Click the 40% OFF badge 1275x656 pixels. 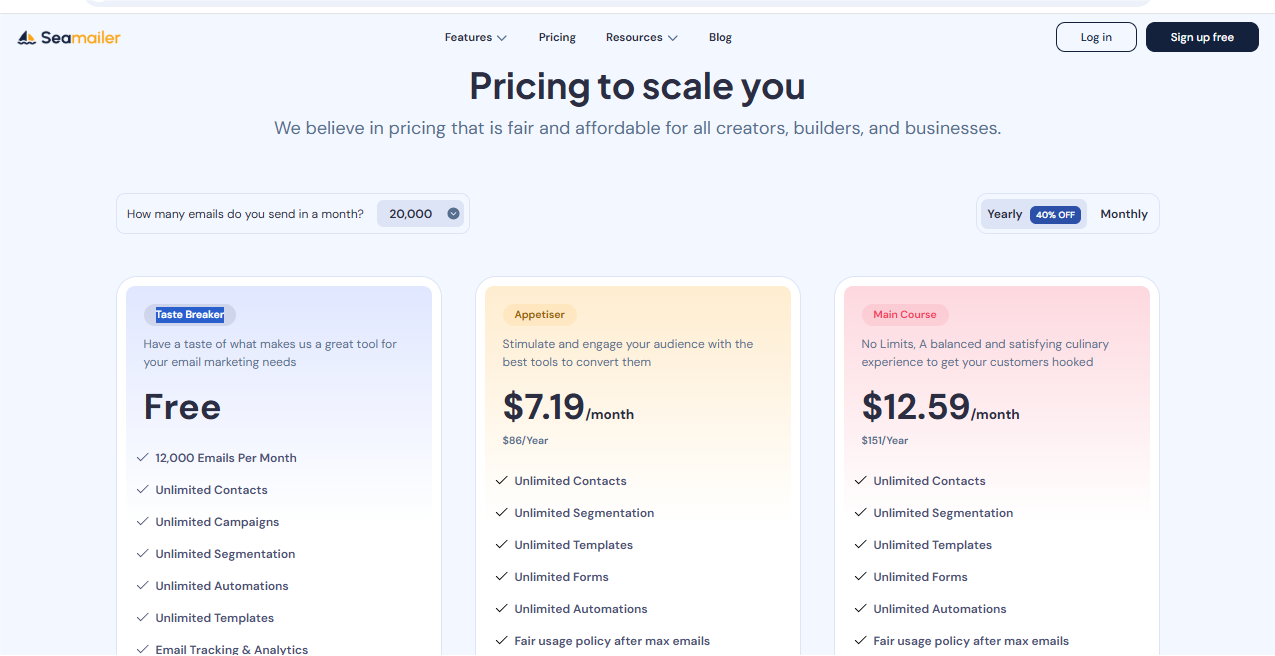tap(1055, 215)
